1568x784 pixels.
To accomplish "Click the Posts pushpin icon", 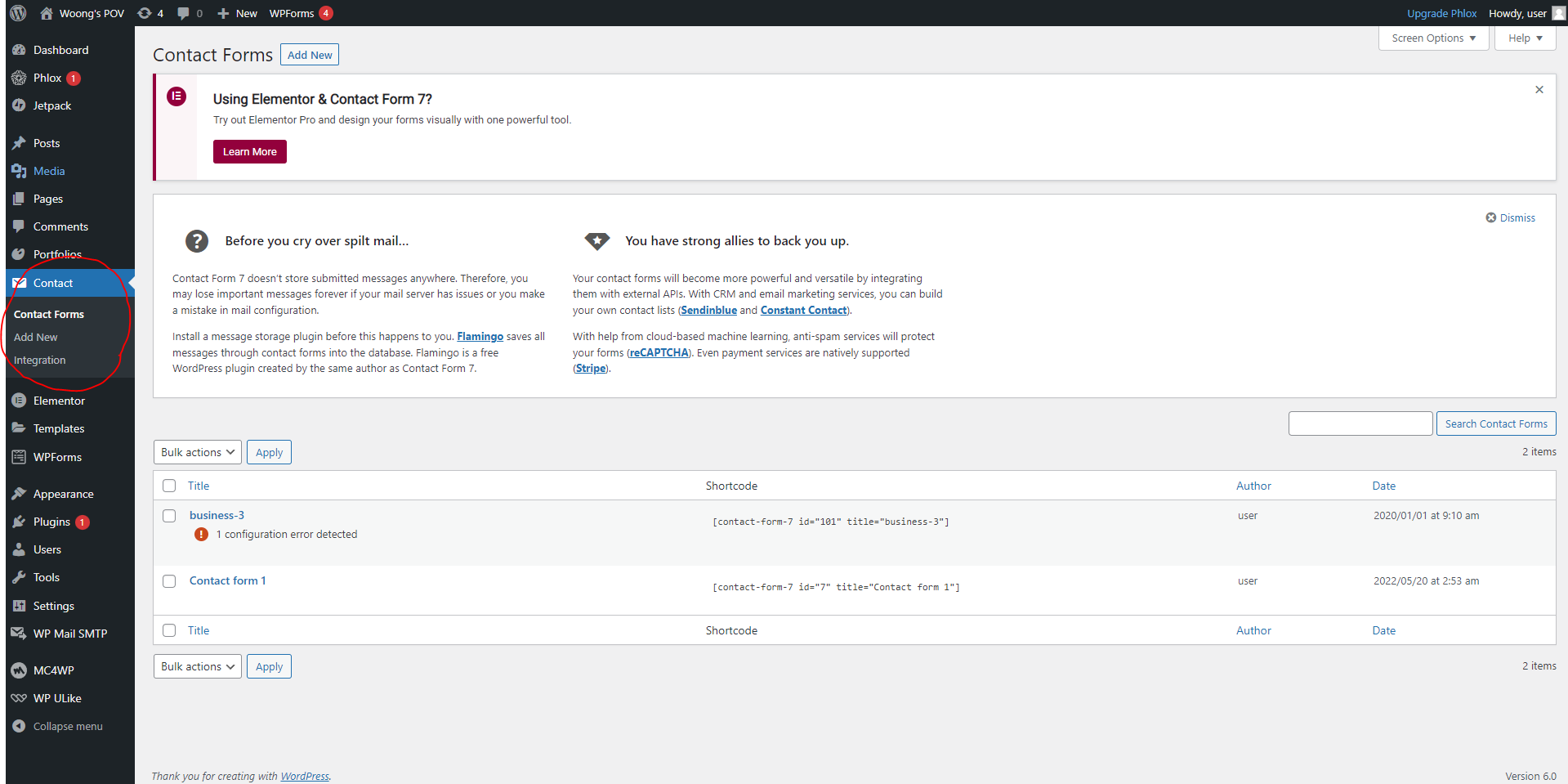I will tap(19, 143).
